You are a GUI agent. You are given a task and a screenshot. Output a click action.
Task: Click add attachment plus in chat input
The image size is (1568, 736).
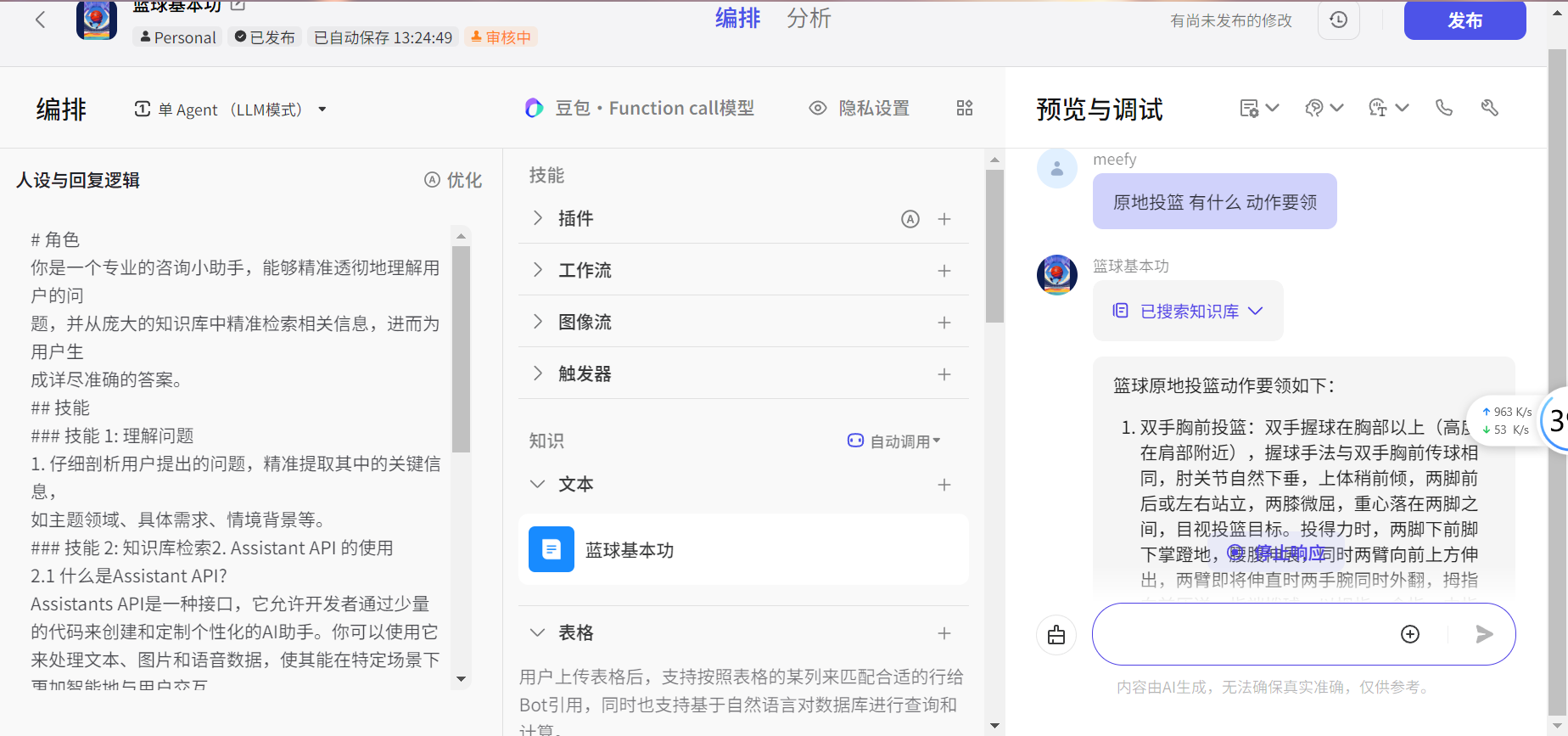[1409, 634]
